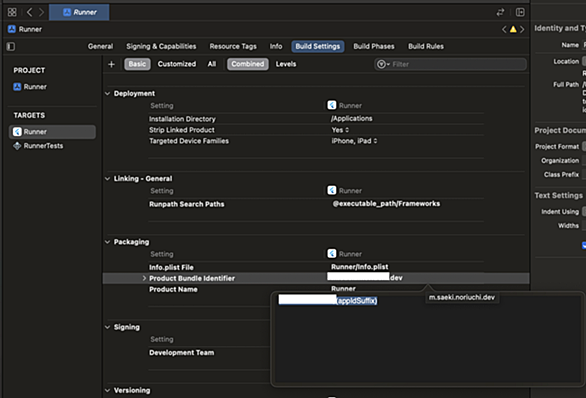Go forward with the right chevron
Screen dimensions: 586x398
coord(41,12)
